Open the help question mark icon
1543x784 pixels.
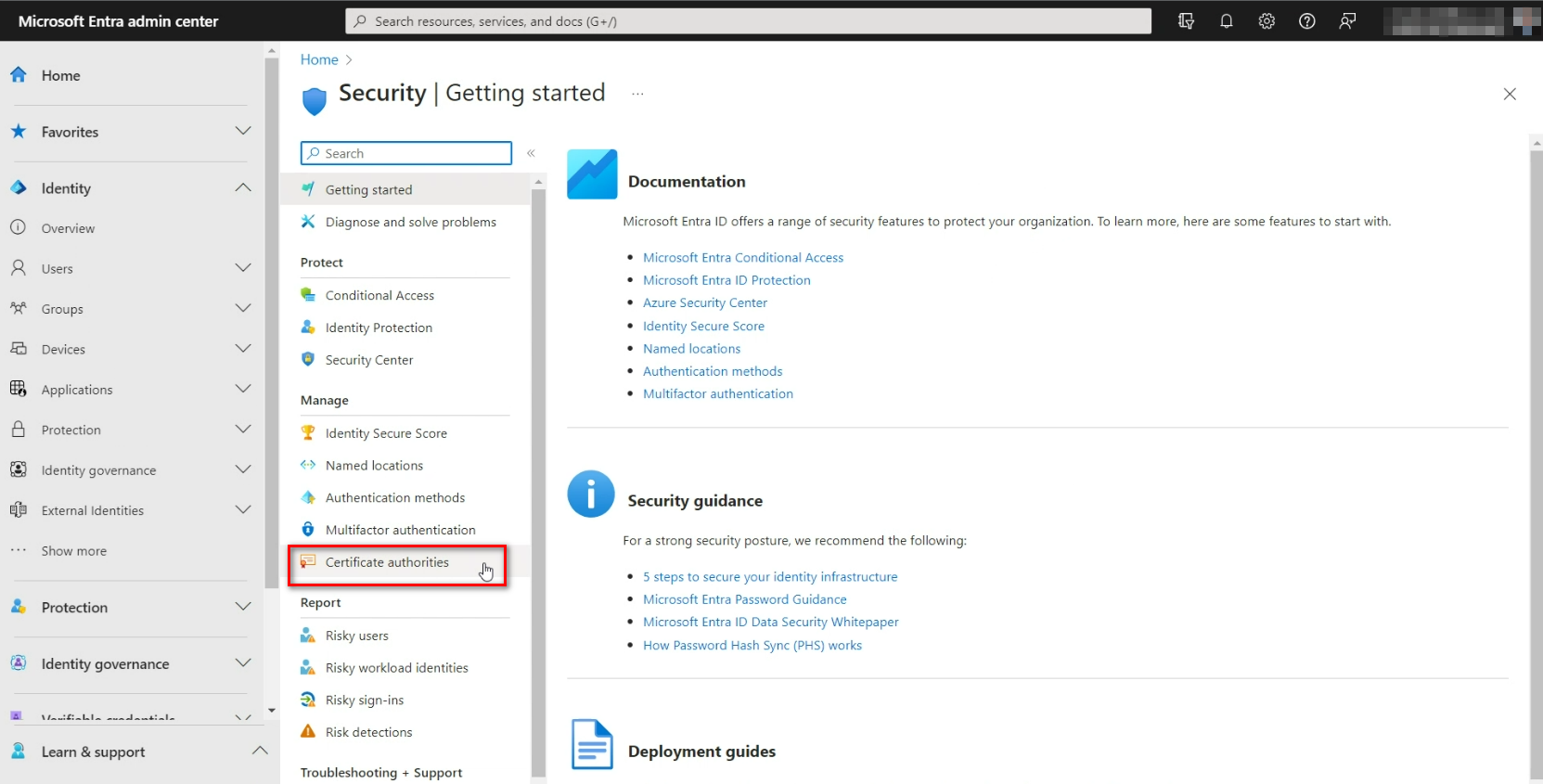coord(1307,21)
